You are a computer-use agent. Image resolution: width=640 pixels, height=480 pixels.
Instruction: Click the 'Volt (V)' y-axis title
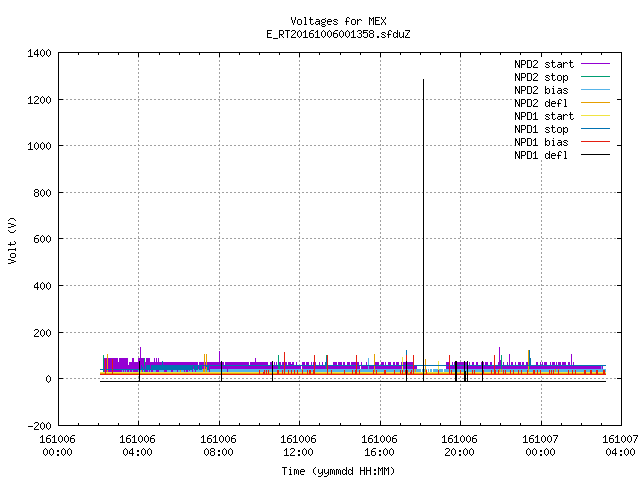(13, 240)
